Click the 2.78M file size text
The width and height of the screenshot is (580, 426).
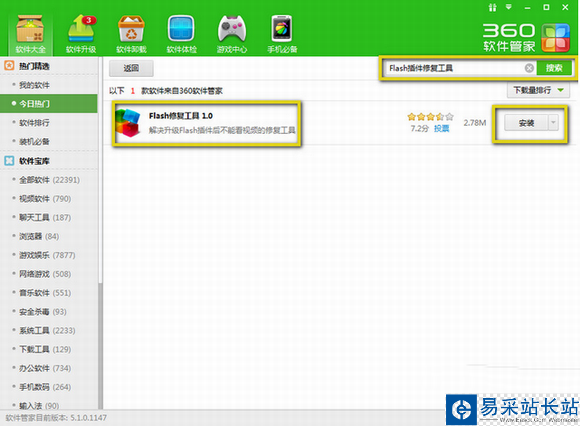click(x=475, y=123)
